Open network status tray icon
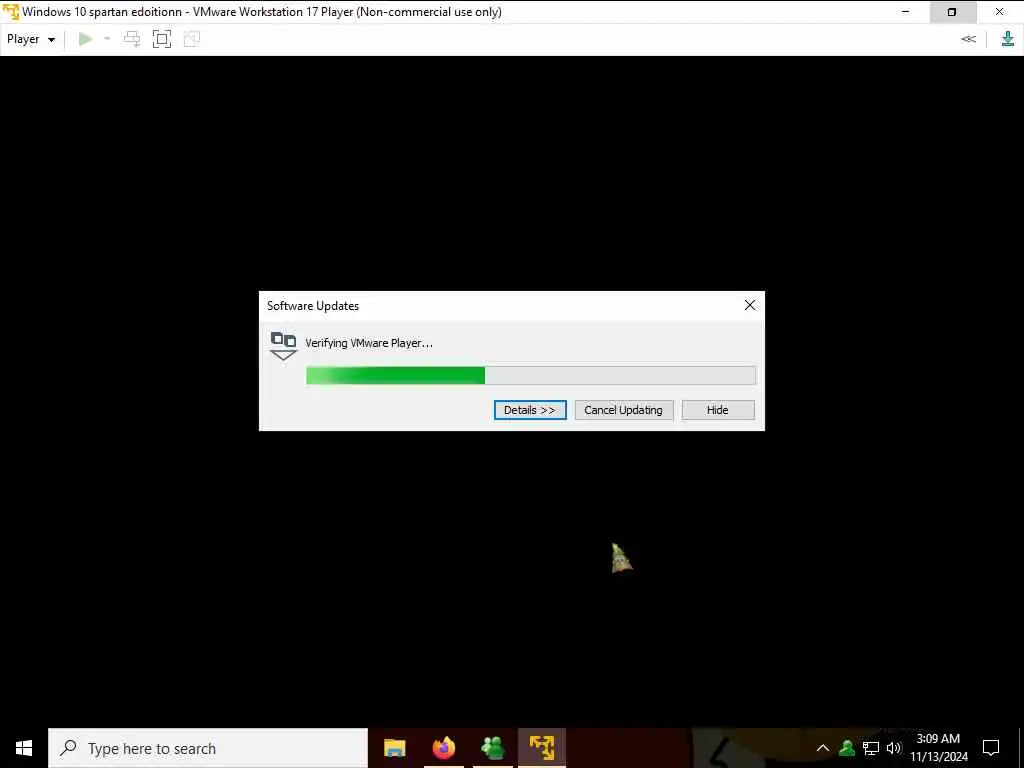 (x=871, y=748)
